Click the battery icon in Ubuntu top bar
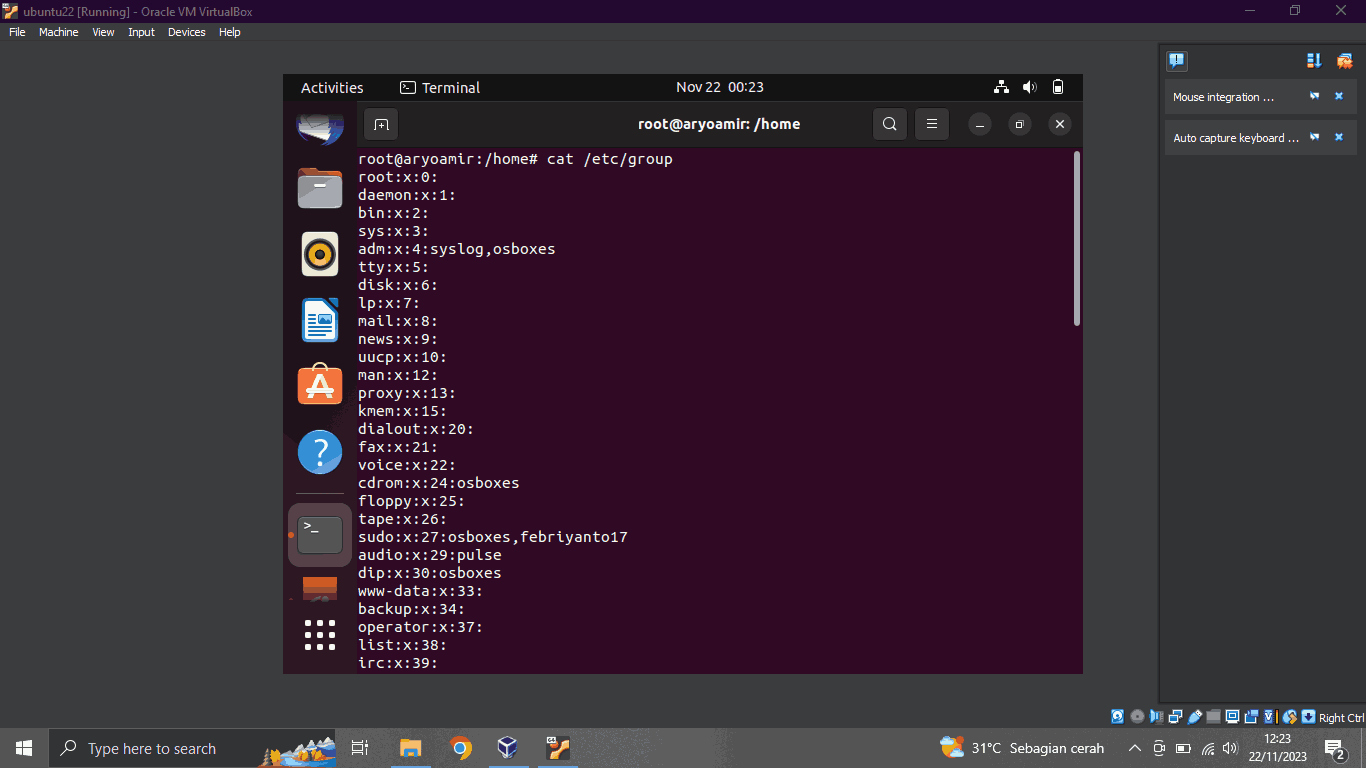 click(x=1058, y=87)
